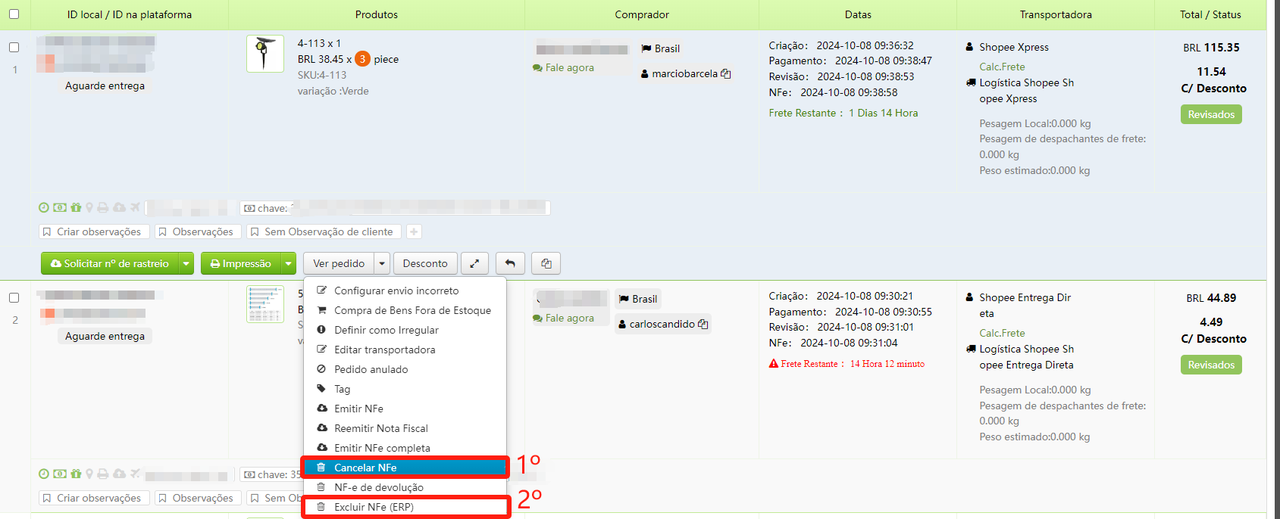This screenshot has height=519, width=1280.
Task: Click the clock status icon in order 1
Action: point(44,208)
